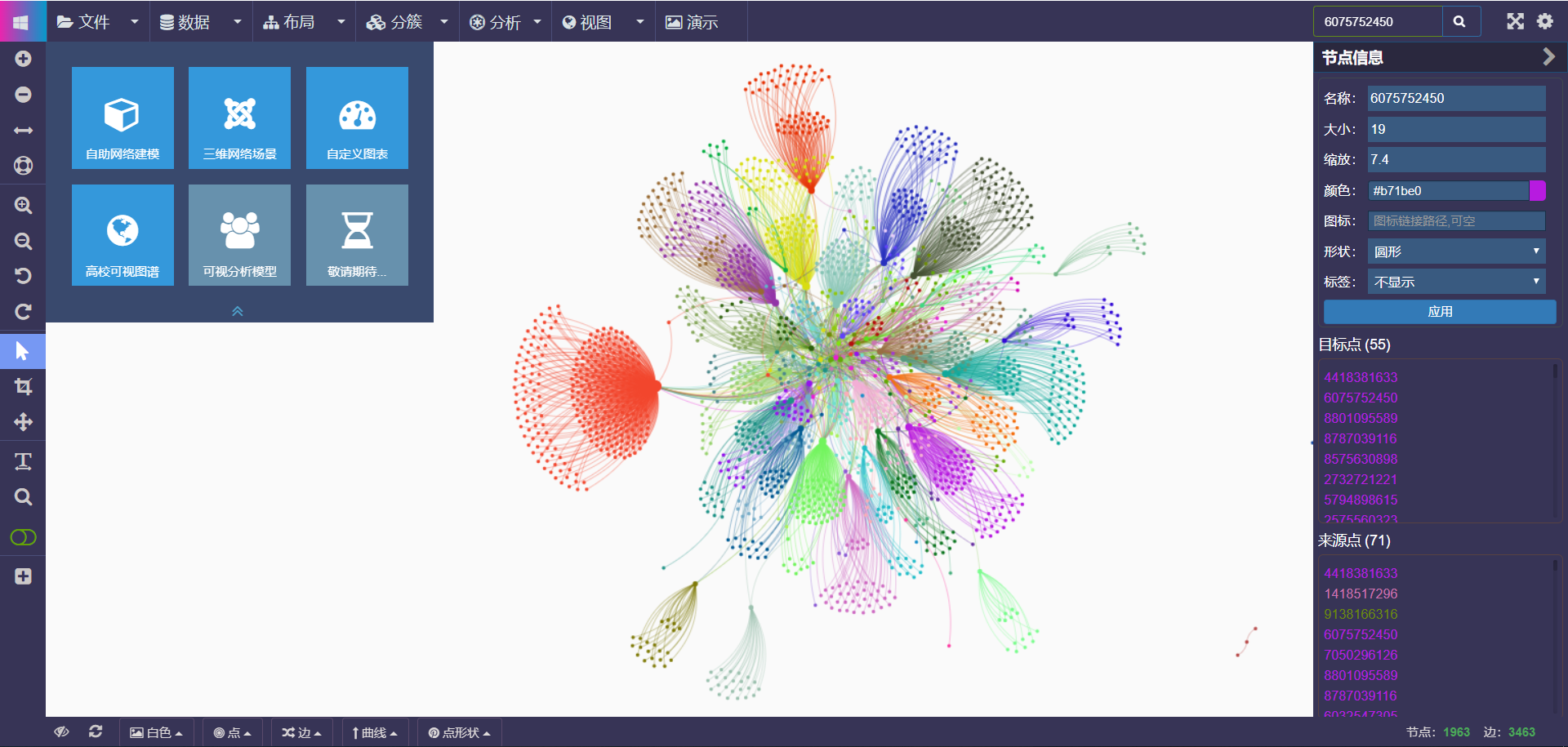Open 自助网络建模 modeling panel
This screenshot has width=1568, height=747.
click(x=122, y=118)
